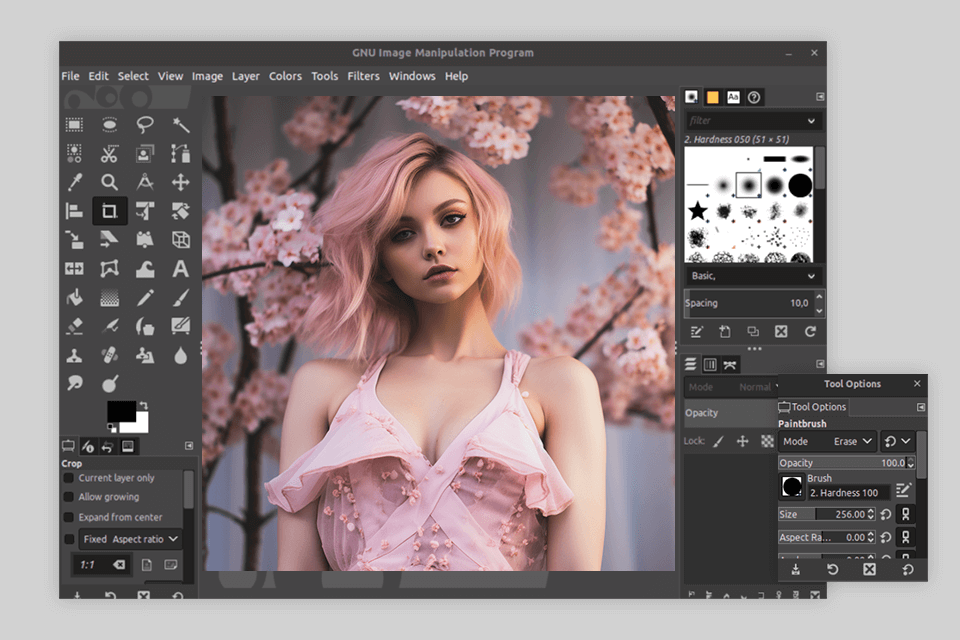
Task: Select the Scissors Select tool
Action: click(110, 153)
